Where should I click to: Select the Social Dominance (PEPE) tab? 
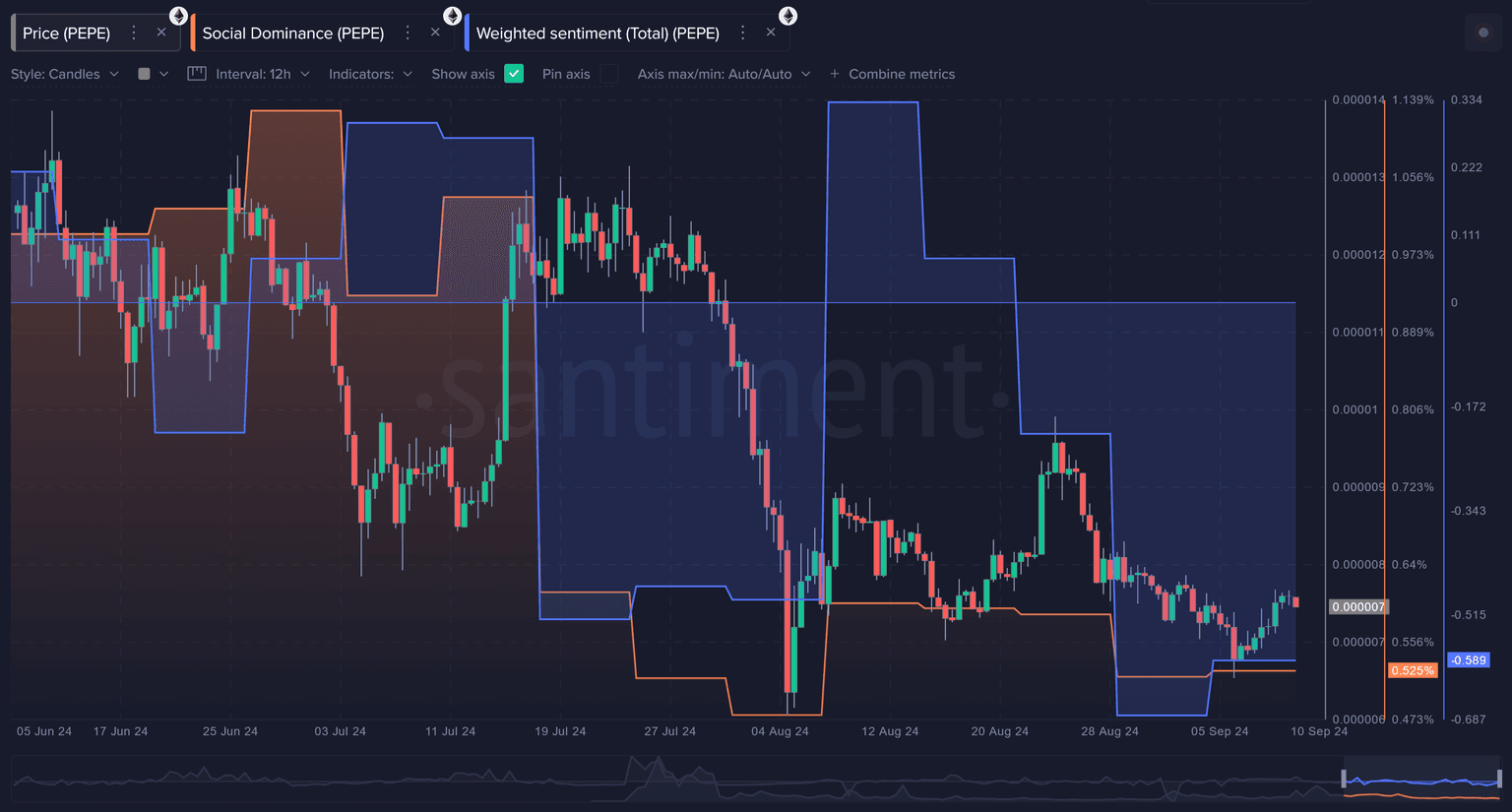293,32
